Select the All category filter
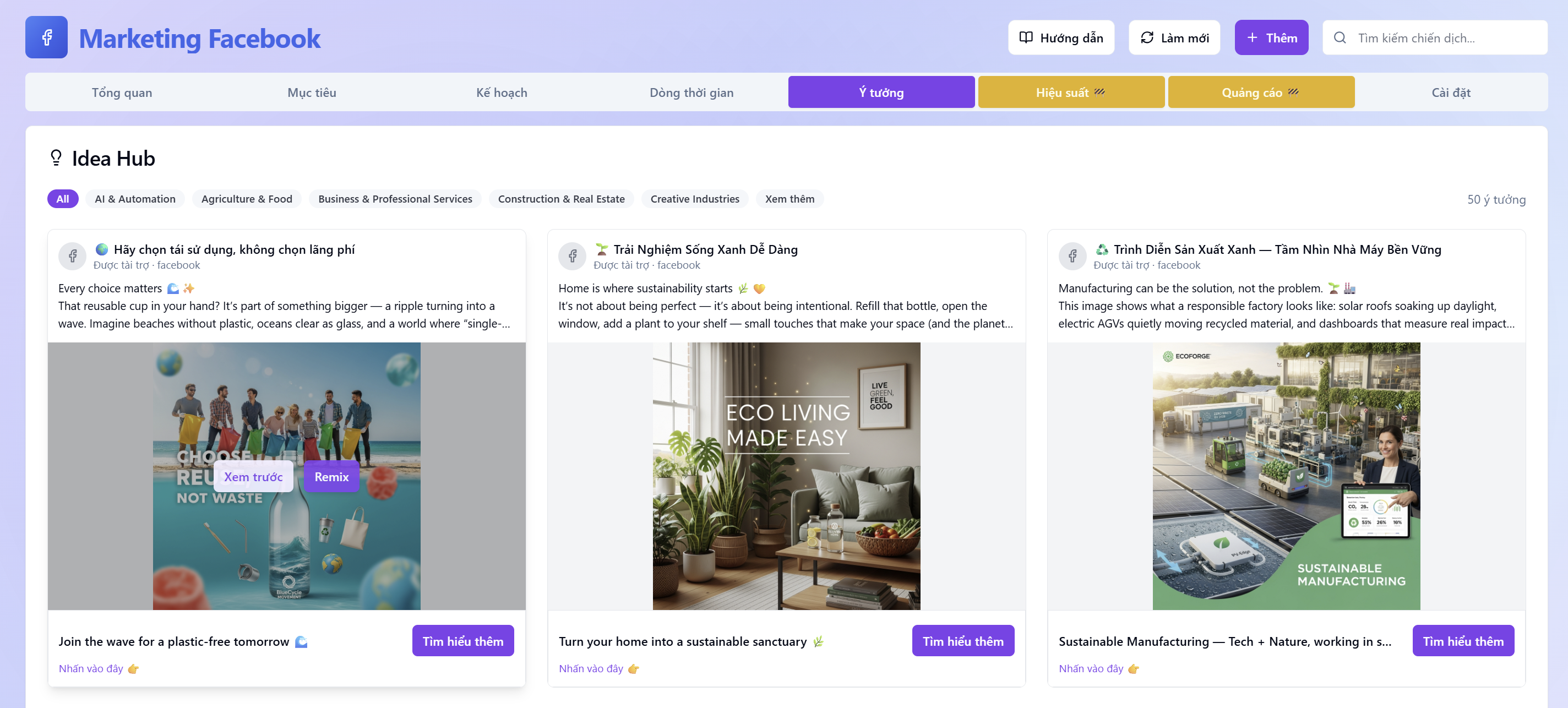Viewport: 1568px width, 708px height. point(63,199)
